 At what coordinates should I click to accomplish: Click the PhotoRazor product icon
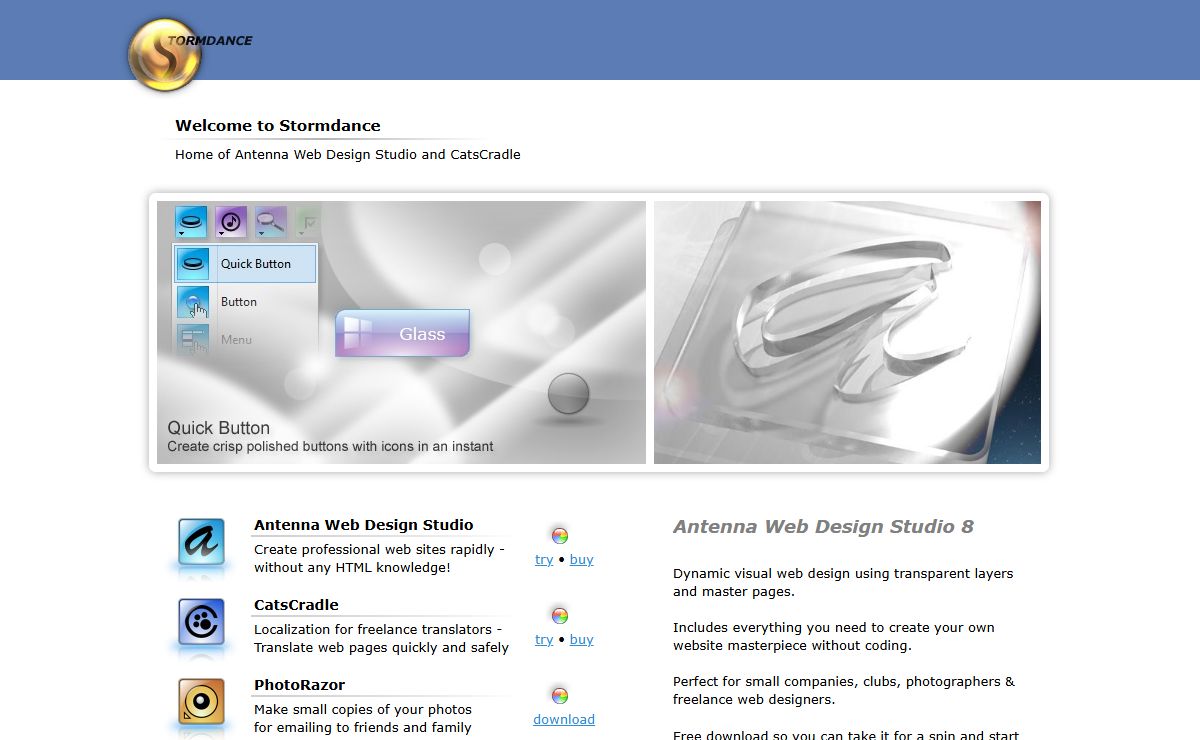tap(201, 701)
